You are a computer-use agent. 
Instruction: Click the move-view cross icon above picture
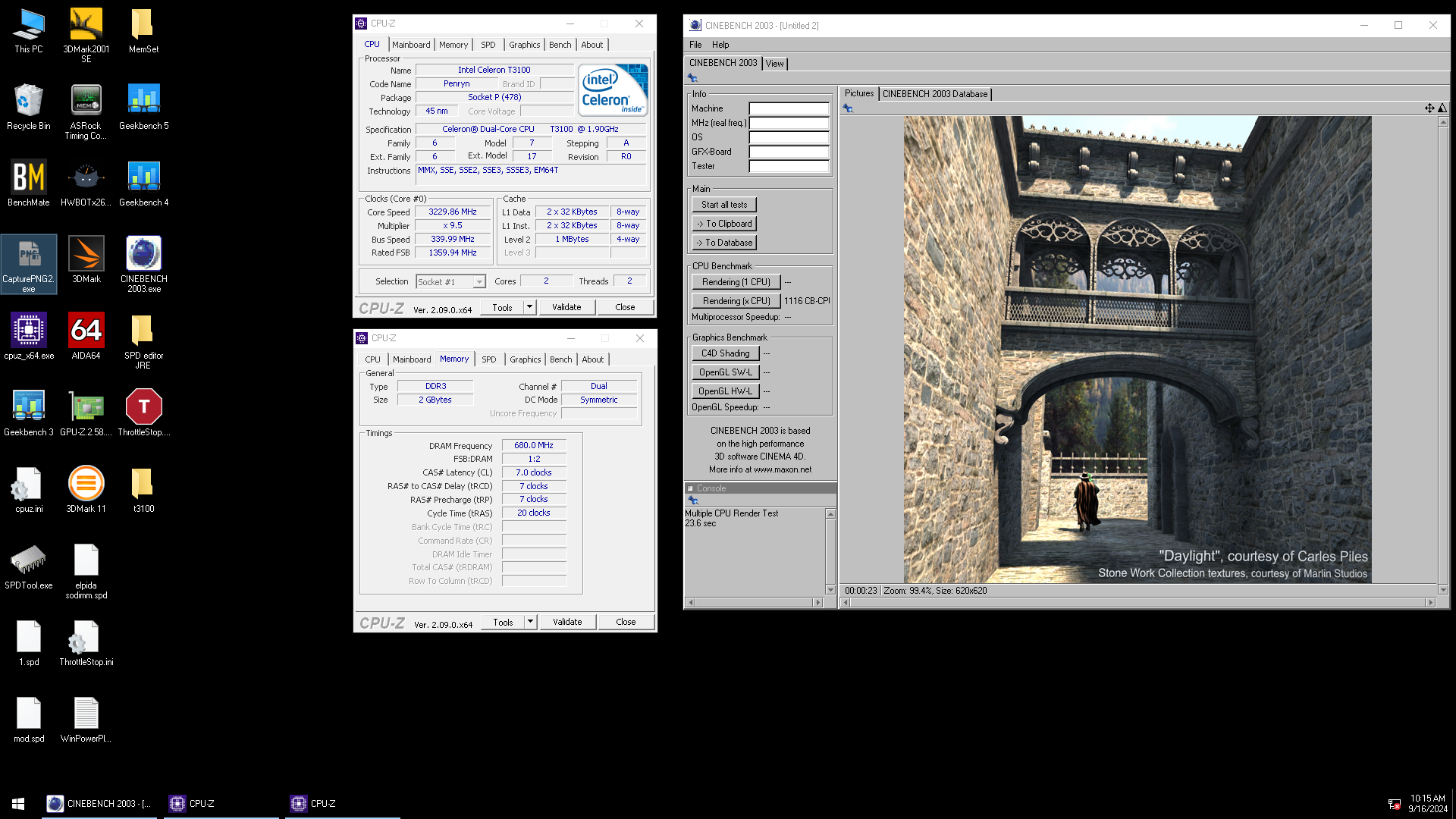(1429, 108)
